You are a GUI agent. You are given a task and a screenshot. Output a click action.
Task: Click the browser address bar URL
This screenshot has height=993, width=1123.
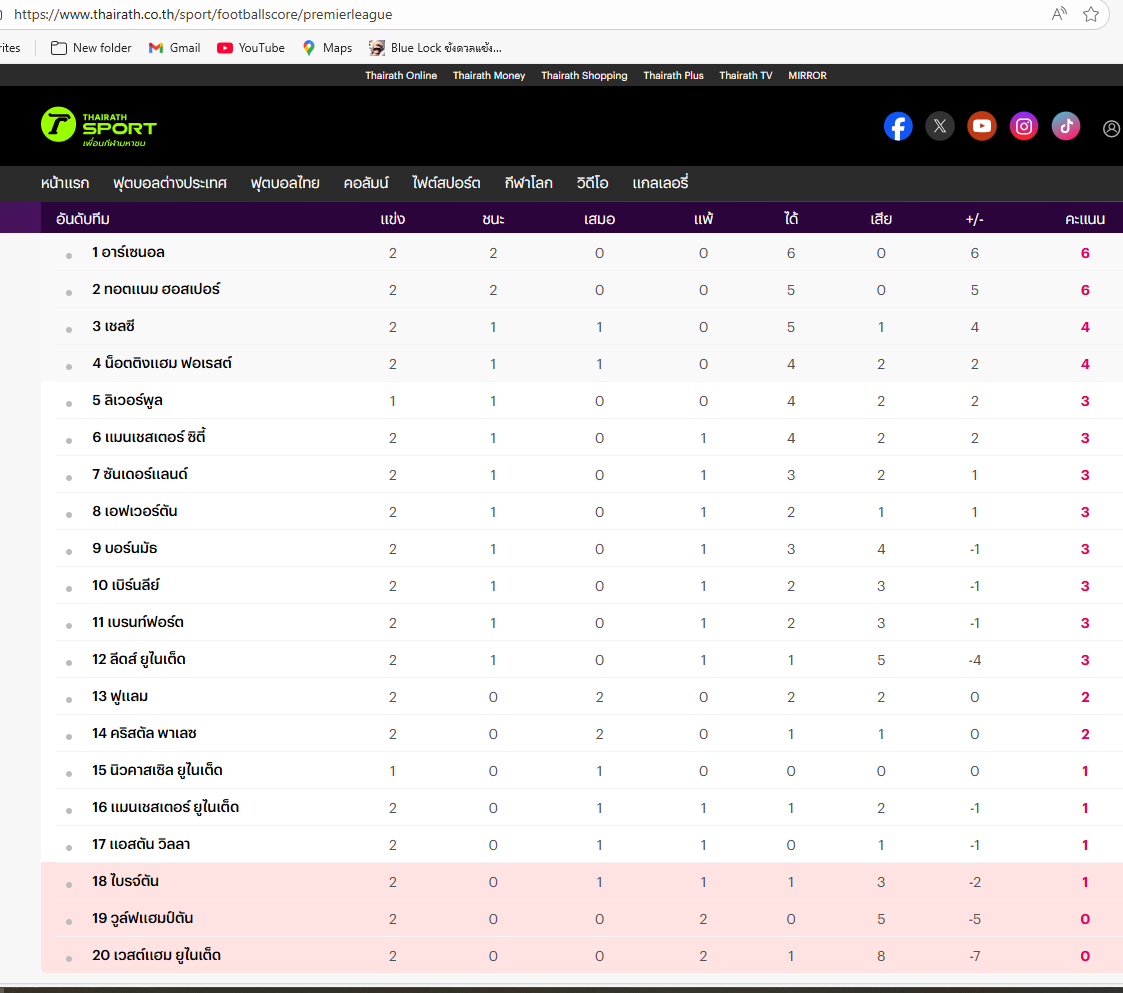click(203, 14)
